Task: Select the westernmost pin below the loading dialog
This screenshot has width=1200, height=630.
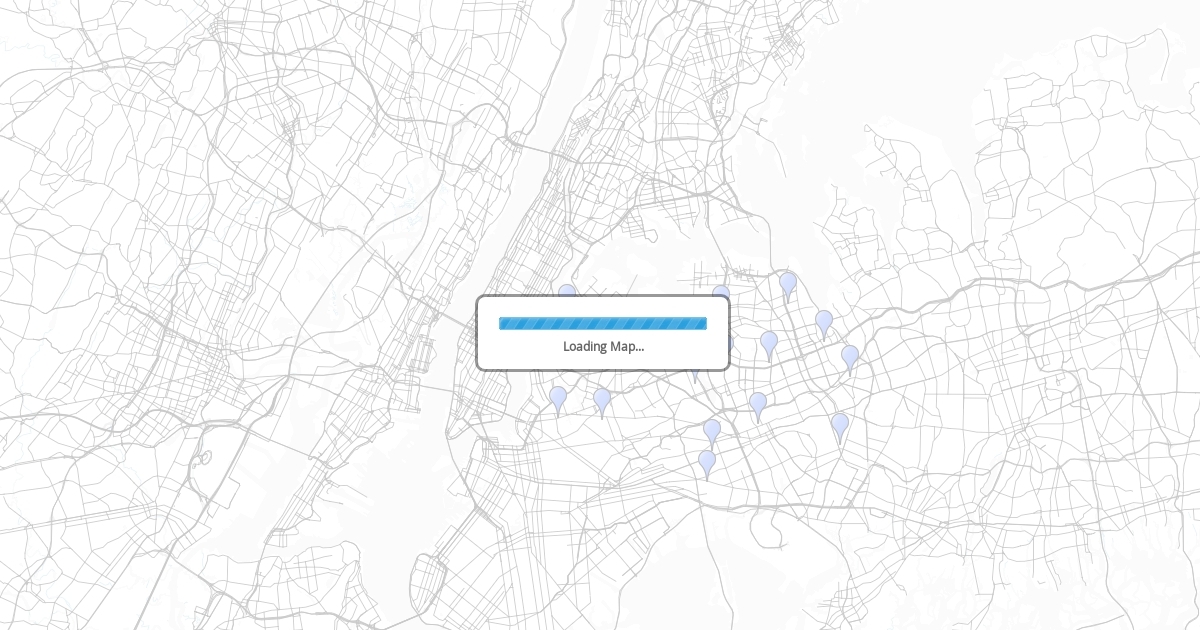Action: click(558, 398)
